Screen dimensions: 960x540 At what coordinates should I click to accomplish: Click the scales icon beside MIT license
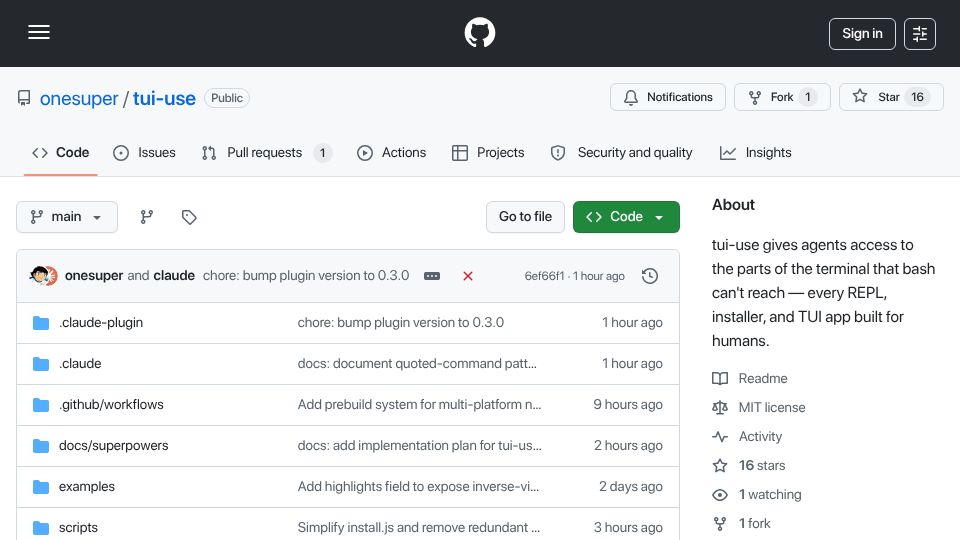coord(720,408)
